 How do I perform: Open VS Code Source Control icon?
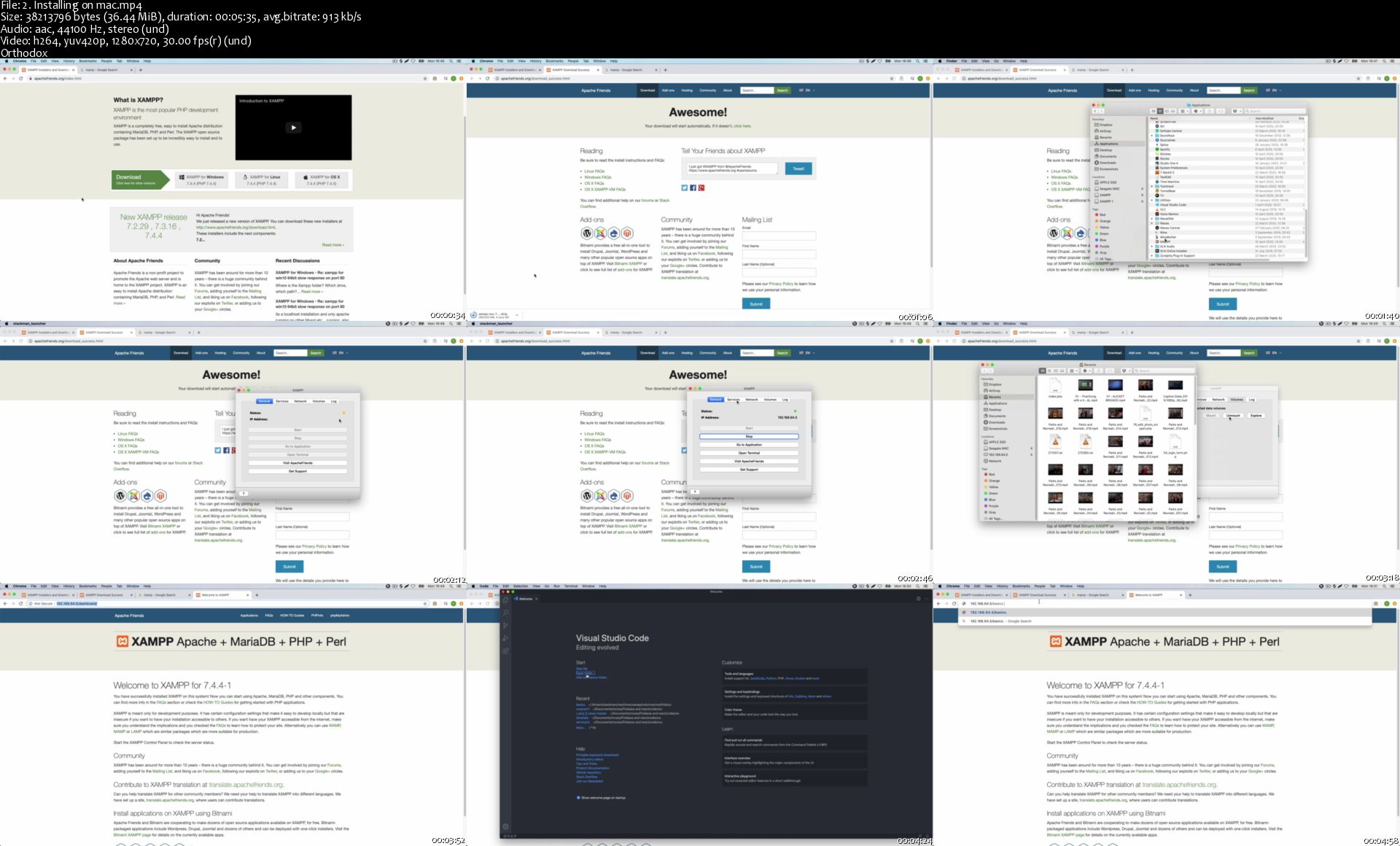tap(505, 625)
